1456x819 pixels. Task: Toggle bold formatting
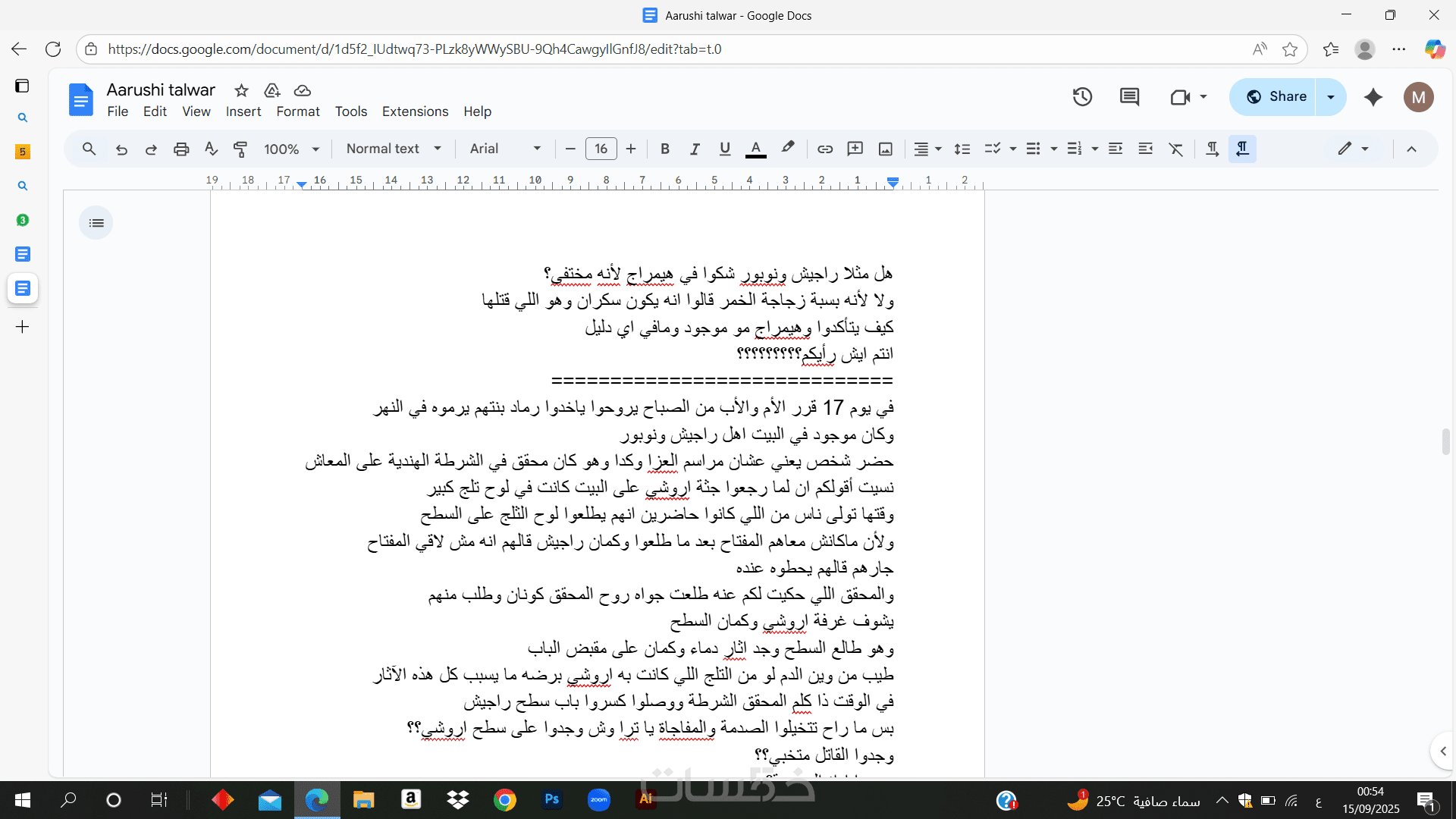664,149
